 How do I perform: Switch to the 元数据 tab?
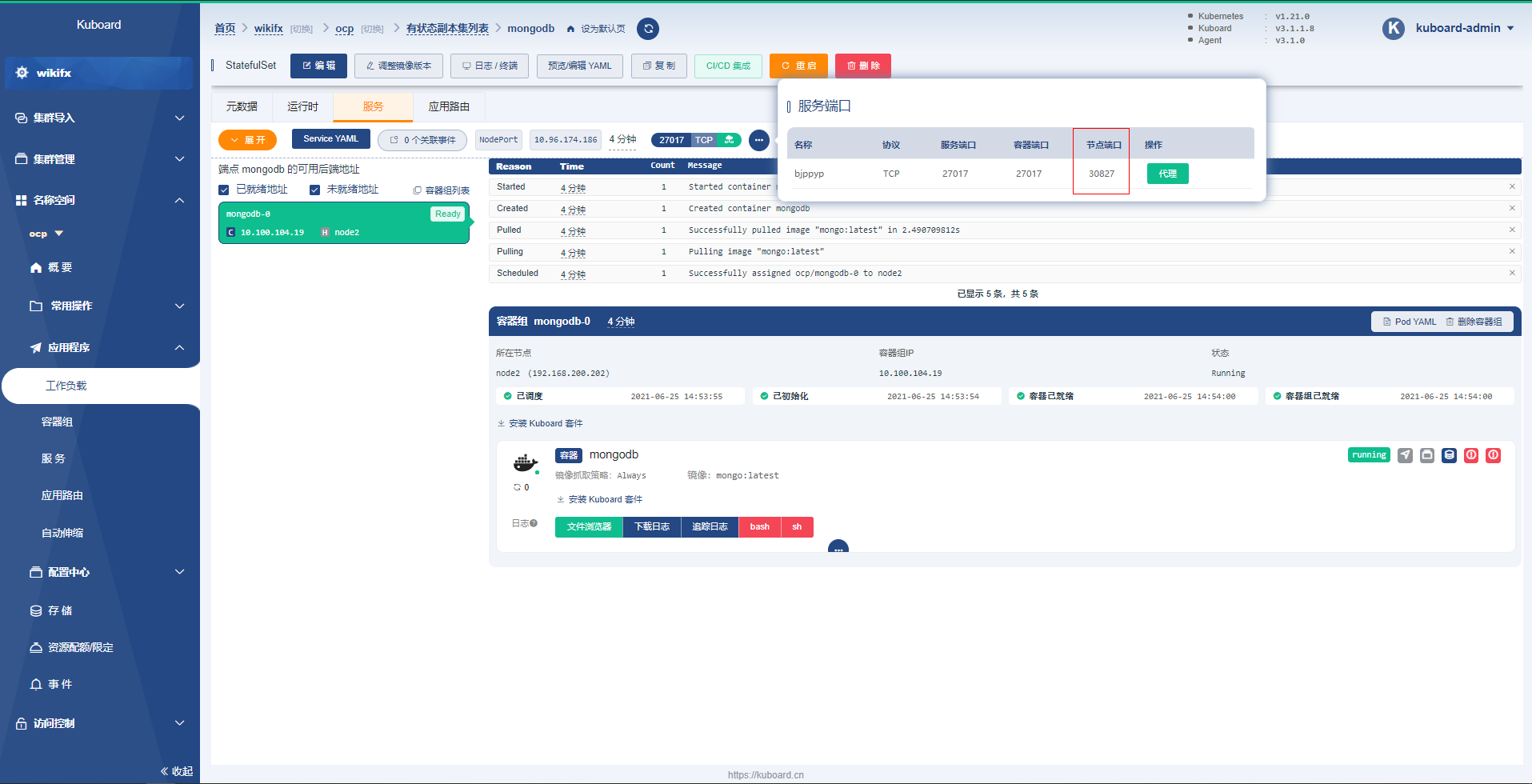click(242, 106)
